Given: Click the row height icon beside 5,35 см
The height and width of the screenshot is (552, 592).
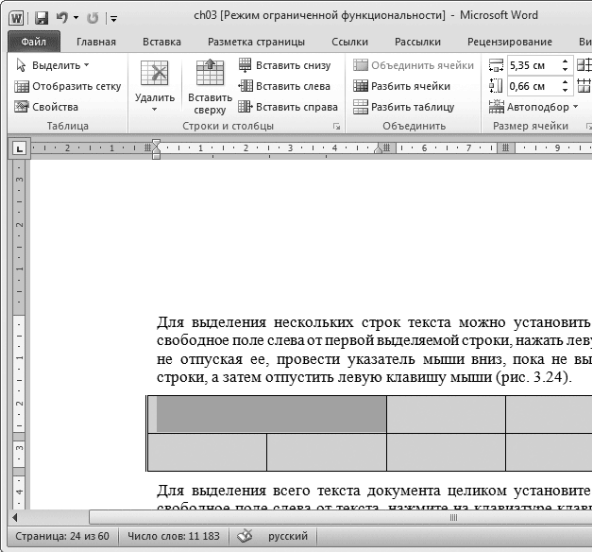Looking at the screenshot, I should (x=496, y=65).
